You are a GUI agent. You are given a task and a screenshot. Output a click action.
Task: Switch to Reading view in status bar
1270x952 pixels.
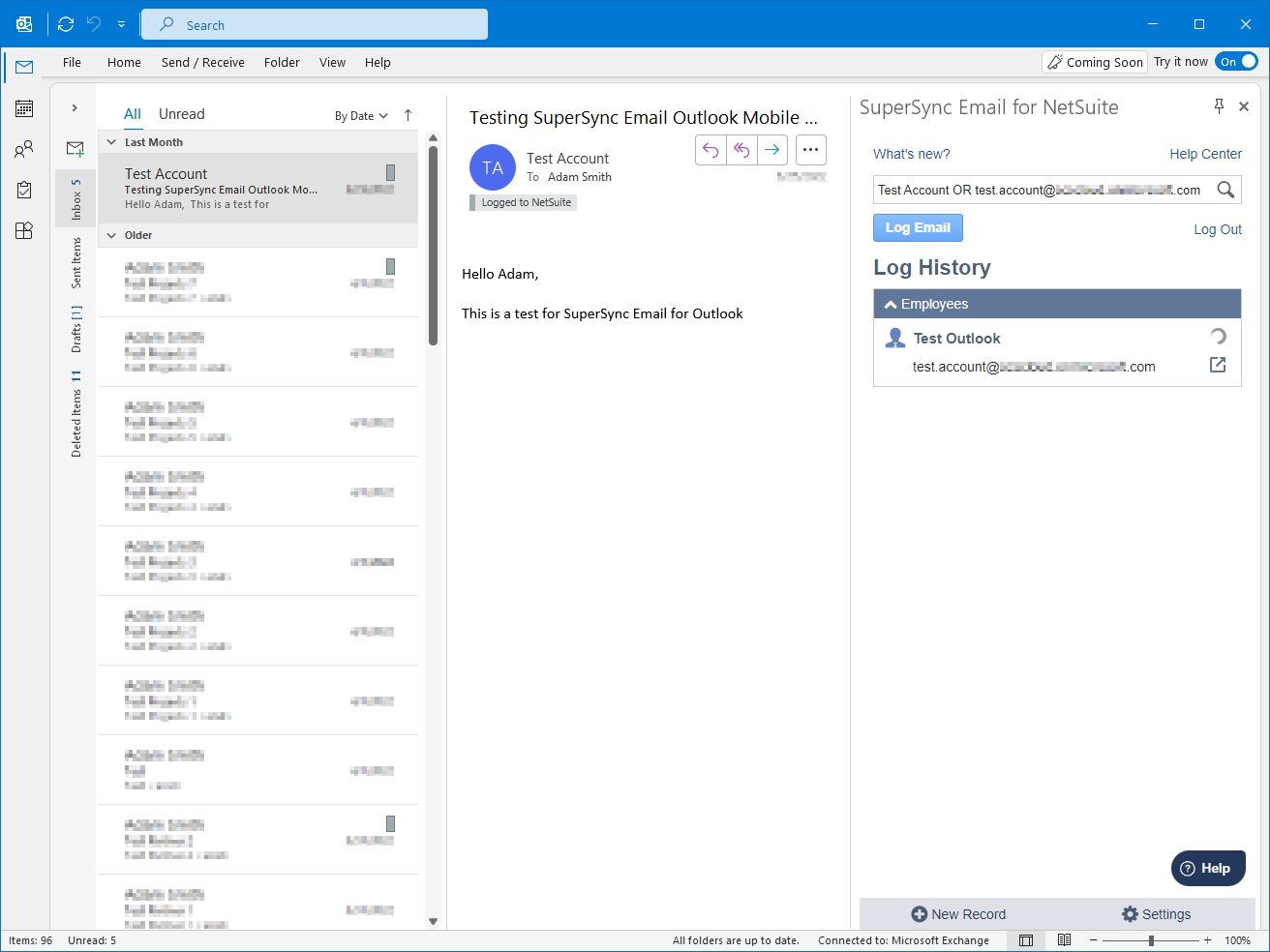(1064, 939)
